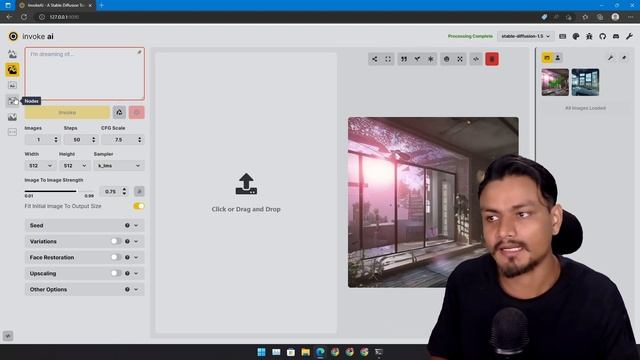Screen dimensions: 640x360
Task: Click the upload initial image area
Action: pyautogui.click(x=246, y=193)
